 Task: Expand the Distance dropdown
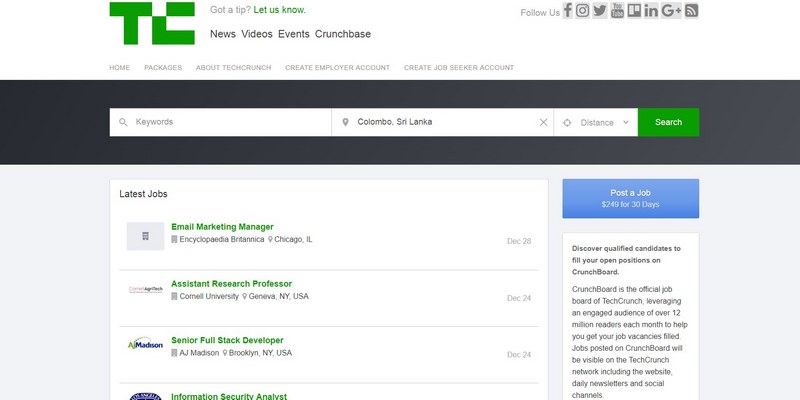tap(595, 122)
